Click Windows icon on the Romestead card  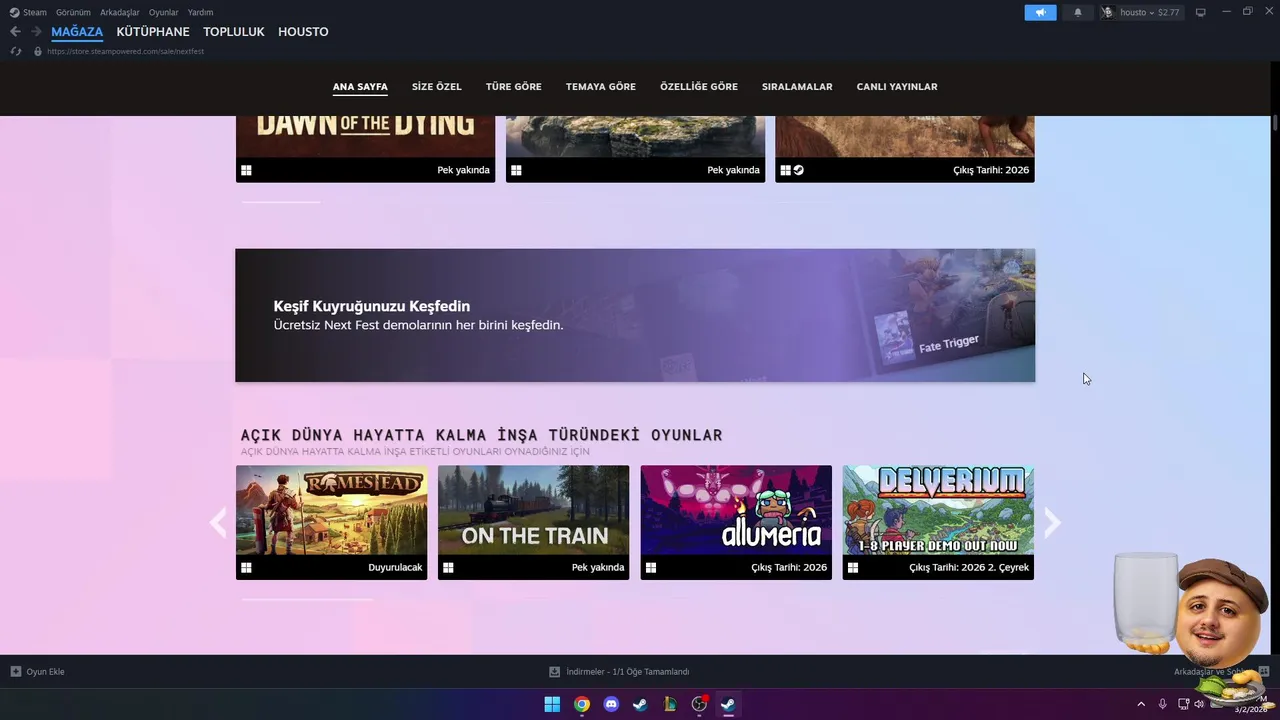[246, 567]
